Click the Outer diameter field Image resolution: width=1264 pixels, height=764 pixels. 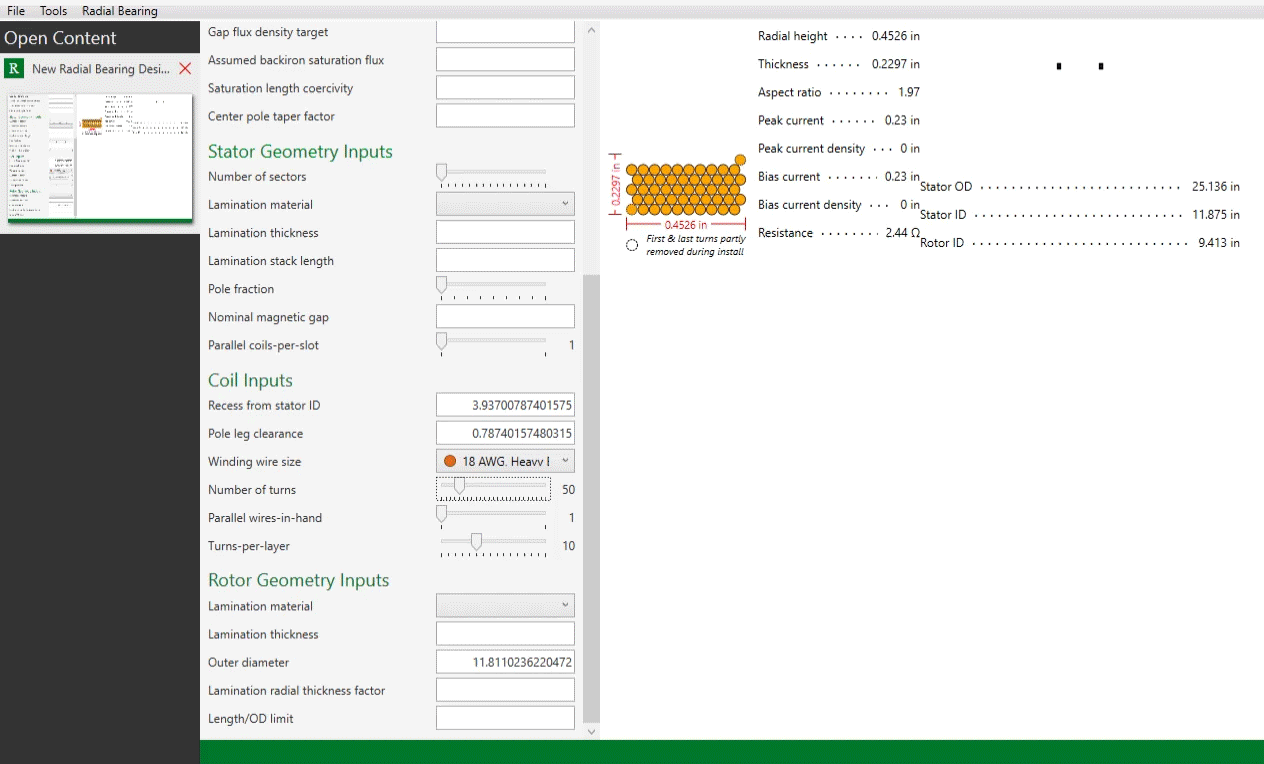pos(505,662)
